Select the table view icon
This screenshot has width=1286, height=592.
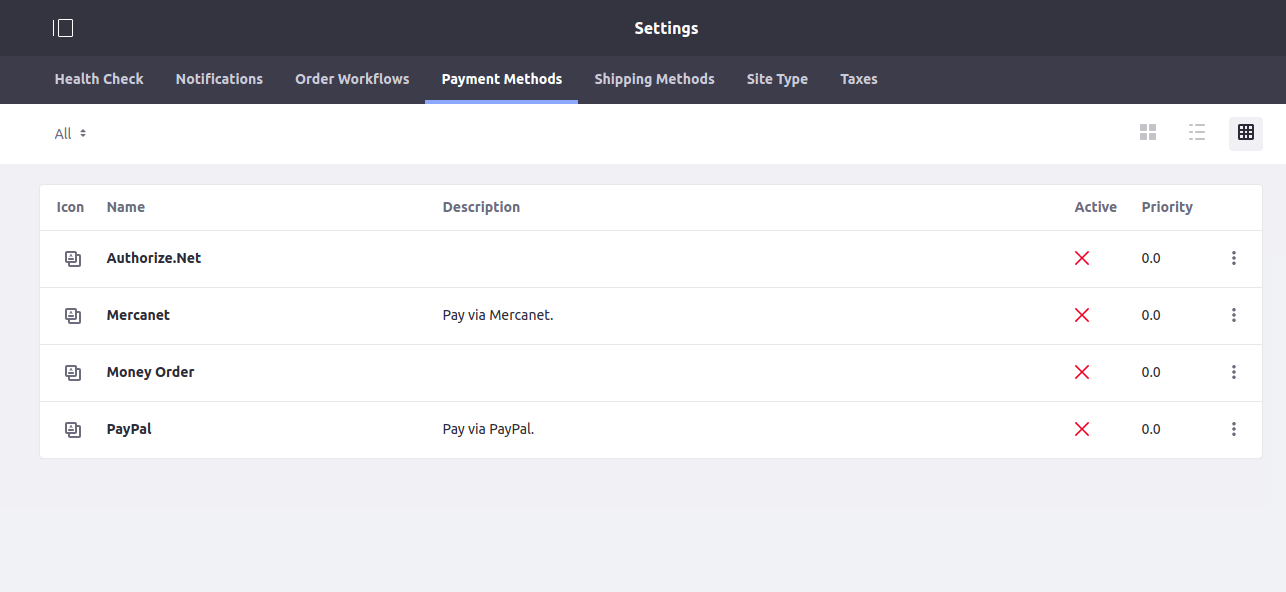1246,132
